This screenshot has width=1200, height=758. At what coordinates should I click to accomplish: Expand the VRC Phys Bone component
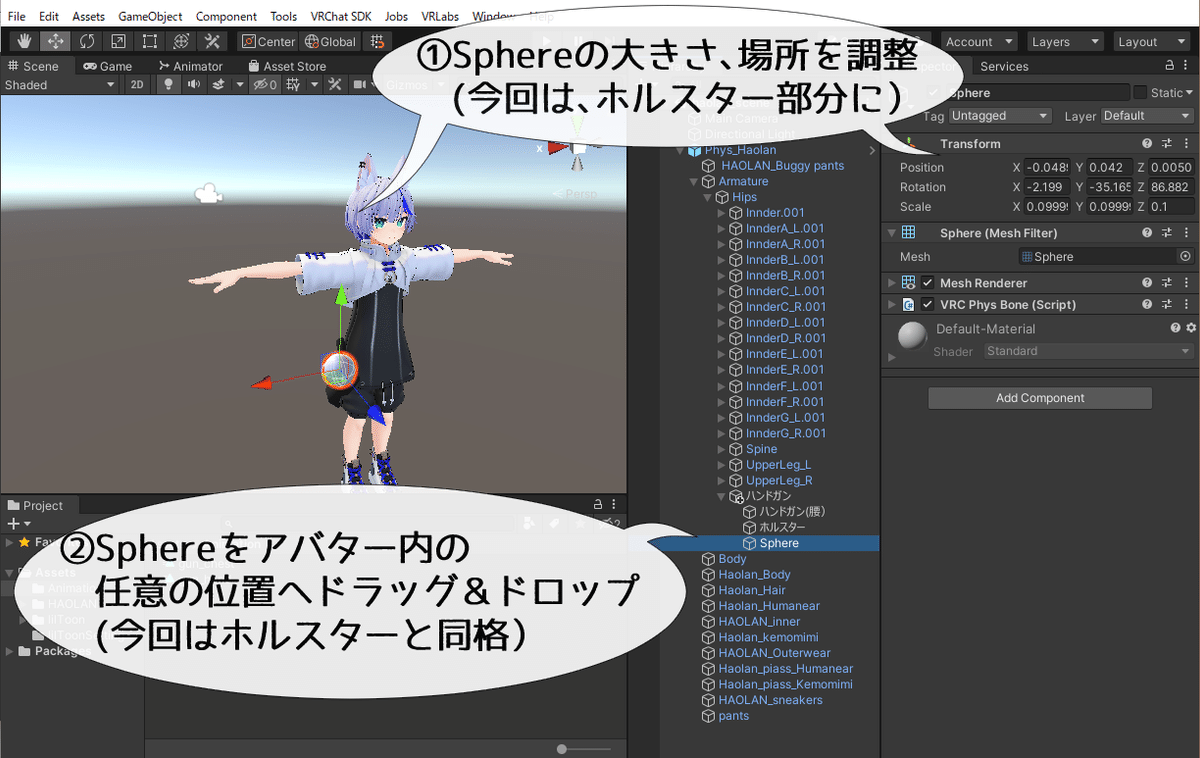[891, 305]
